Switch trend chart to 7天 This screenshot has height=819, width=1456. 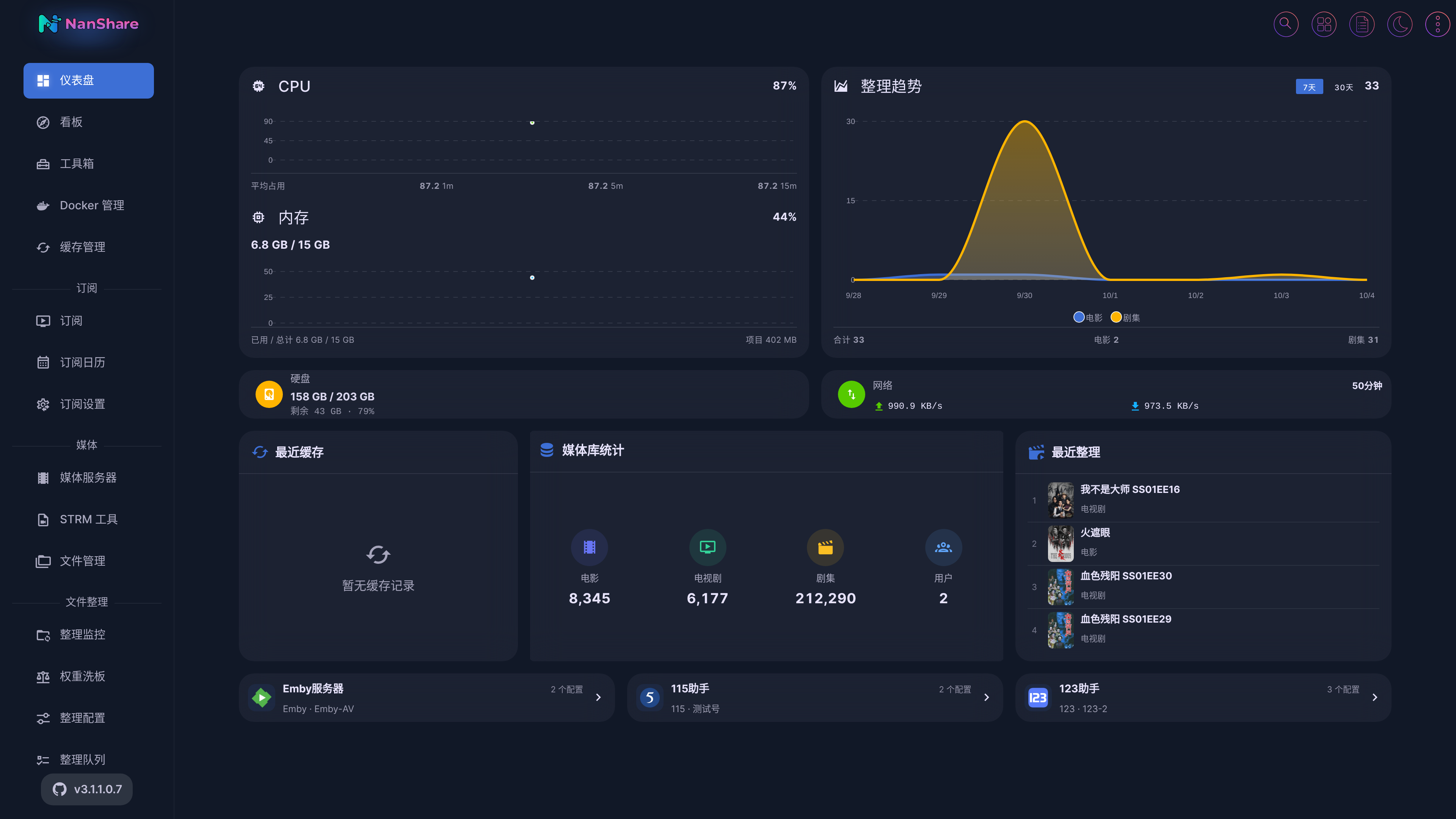[x=1309, y=87]
